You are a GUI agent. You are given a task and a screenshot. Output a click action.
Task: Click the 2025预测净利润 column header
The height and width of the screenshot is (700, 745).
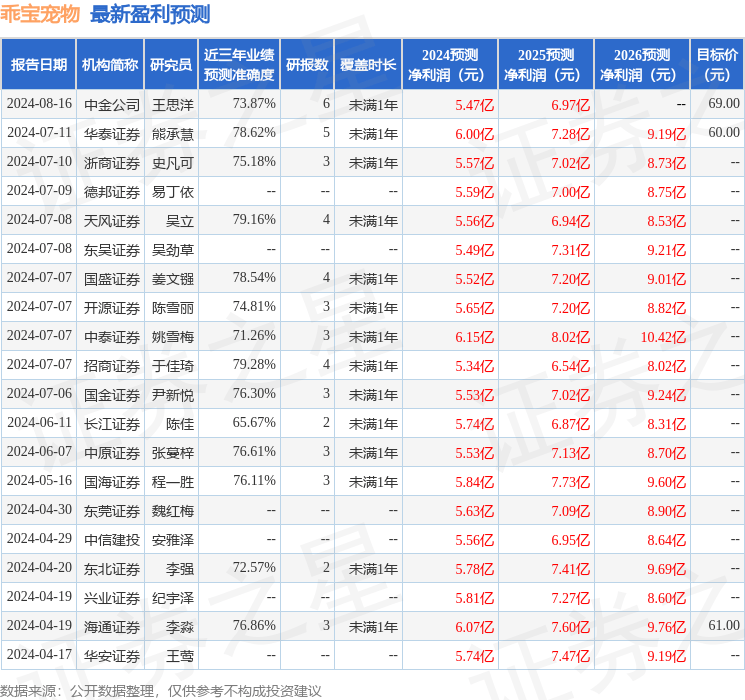(x=546, y=65)
